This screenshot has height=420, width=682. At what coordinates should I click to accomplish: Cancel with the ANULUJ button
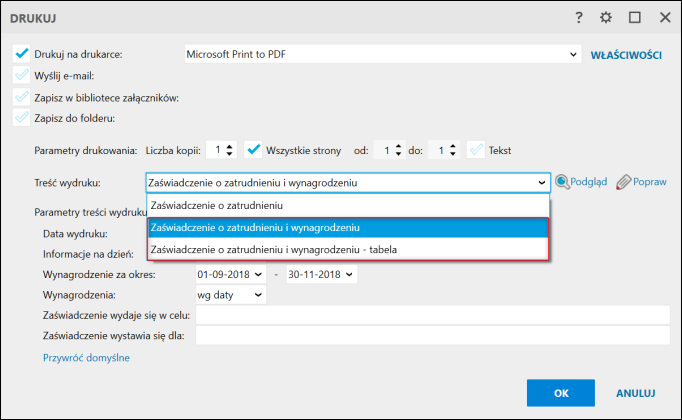tap(635, 393)
